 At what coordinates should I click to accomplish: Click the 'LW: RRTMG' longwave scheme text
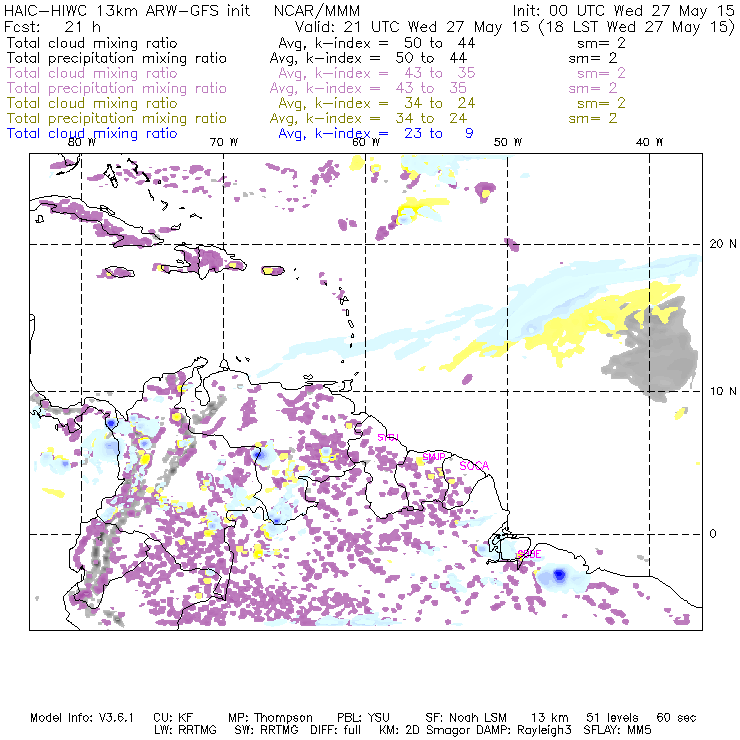[185, 730]
